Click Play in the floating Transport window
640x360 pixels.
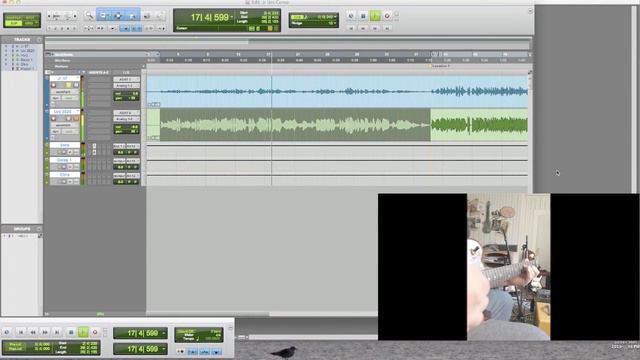pyautogui.click(x=83, y=332)
